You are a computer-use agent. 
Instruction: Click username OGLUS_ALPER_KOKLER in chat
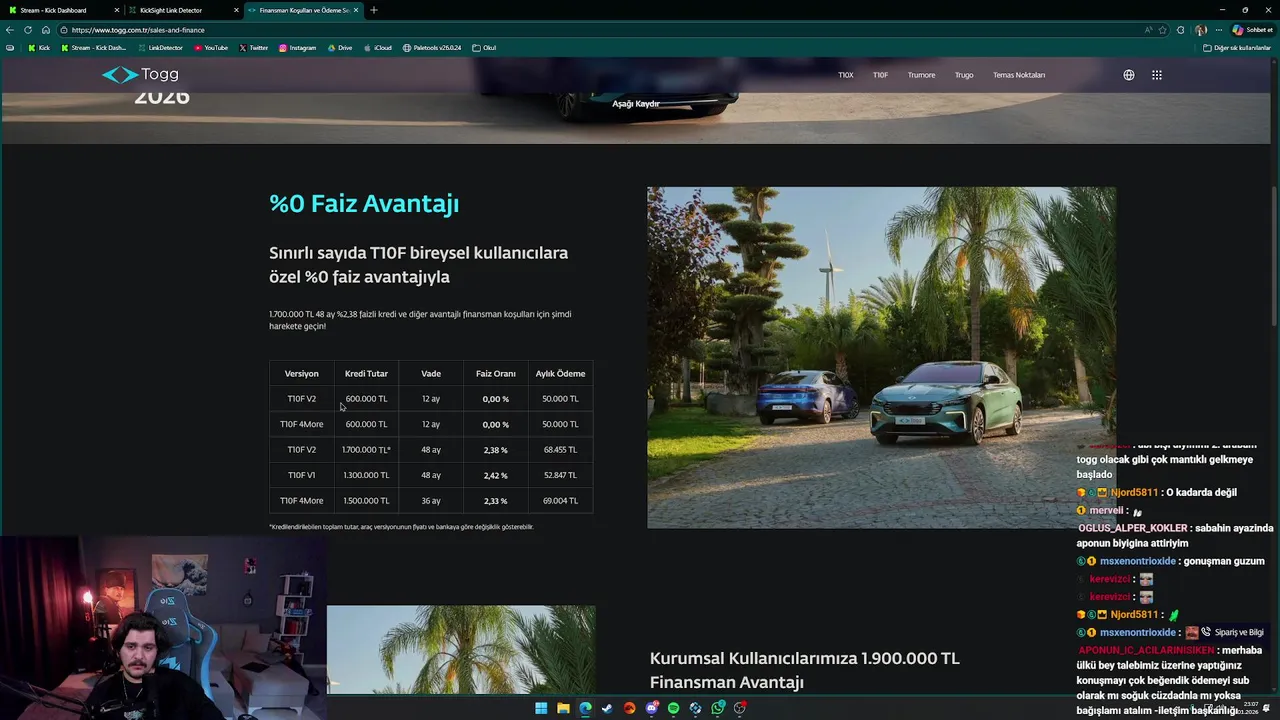tap(1133, 528)
